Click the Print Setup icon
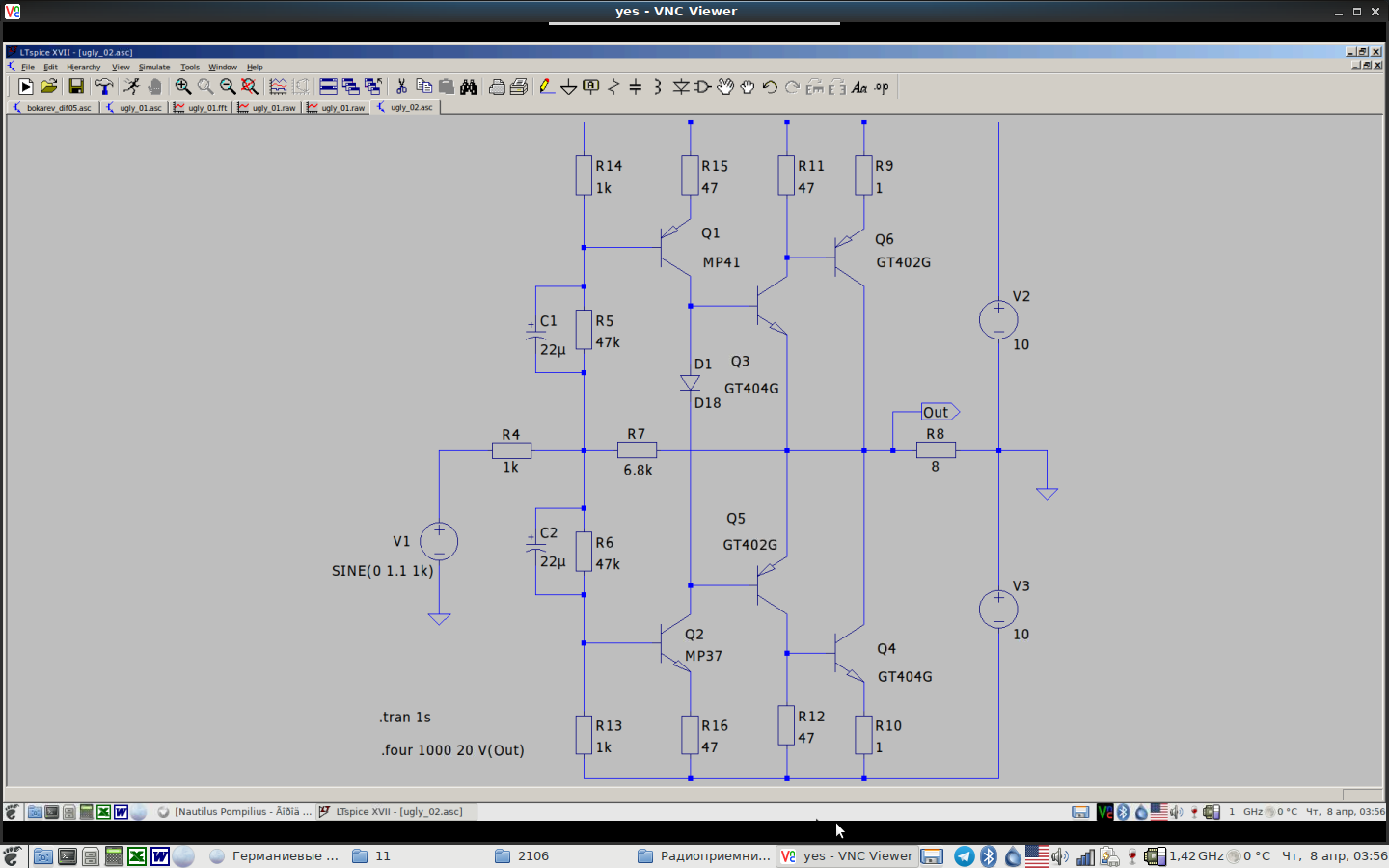The image size is (1389, 868). point(519,87)
